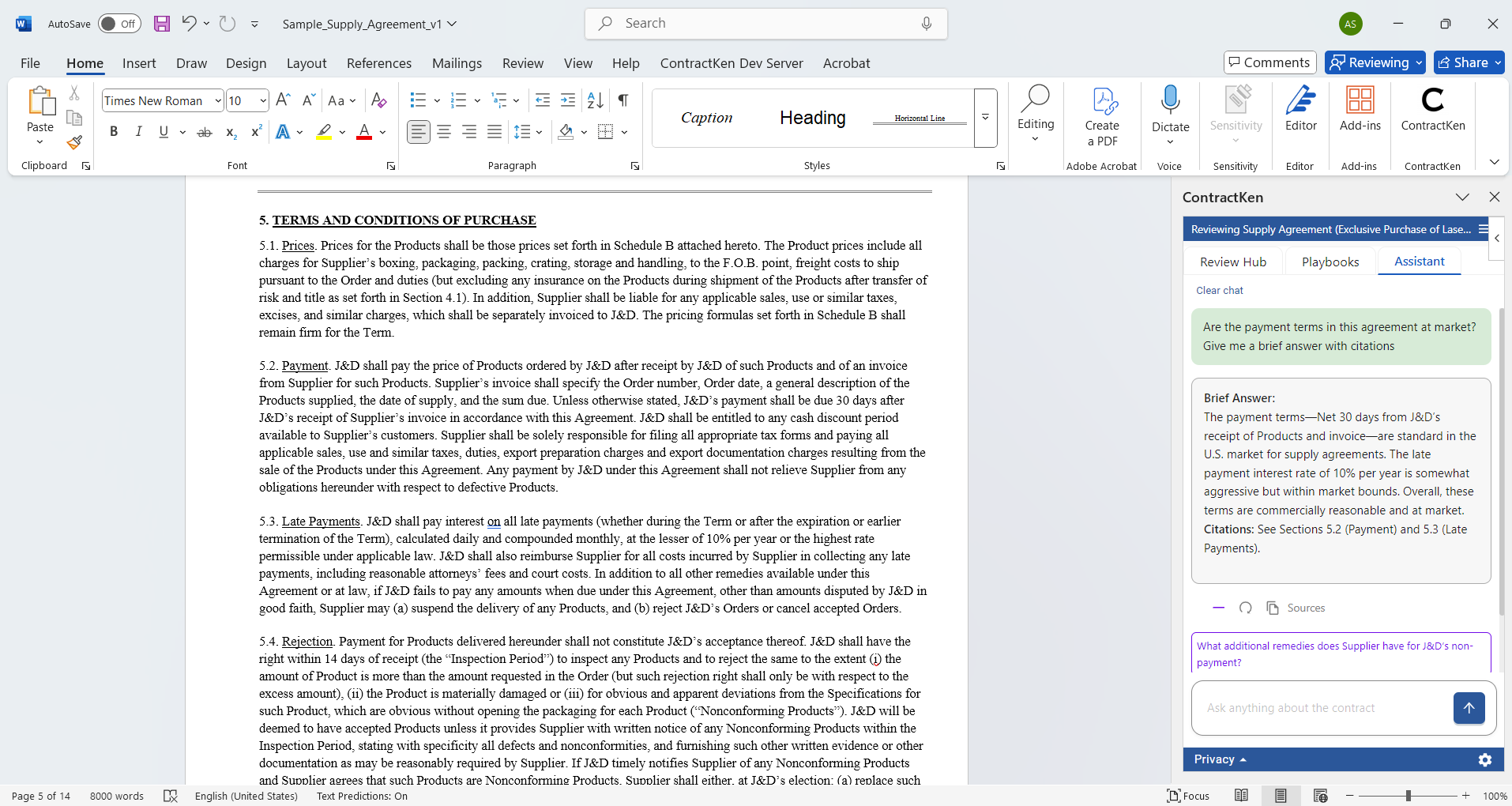The image size is (1512, 806).
Task: Paste clipboard contents with Paste icon
Action: click(40, 103)
